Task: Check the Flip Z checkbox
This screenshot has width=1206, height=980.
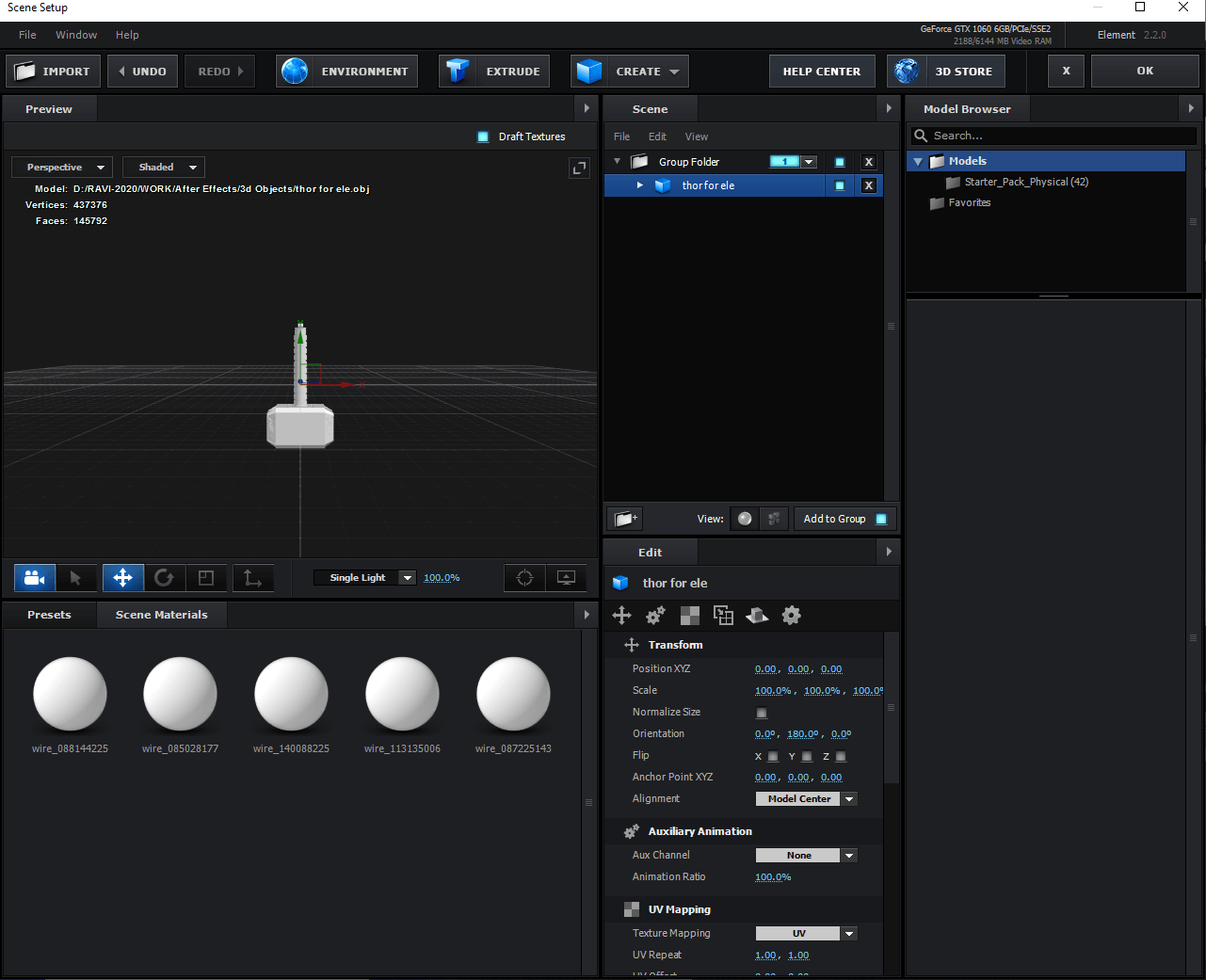Action: click(841, 757)
